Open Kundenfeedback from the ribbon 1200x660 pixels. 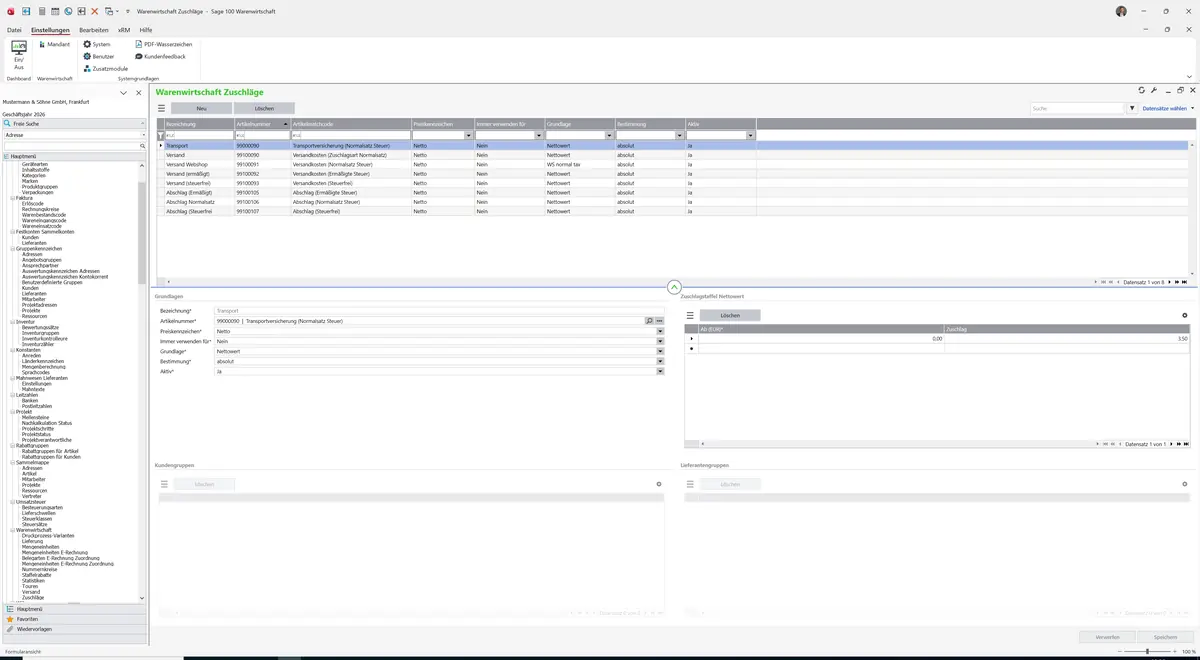139,57
